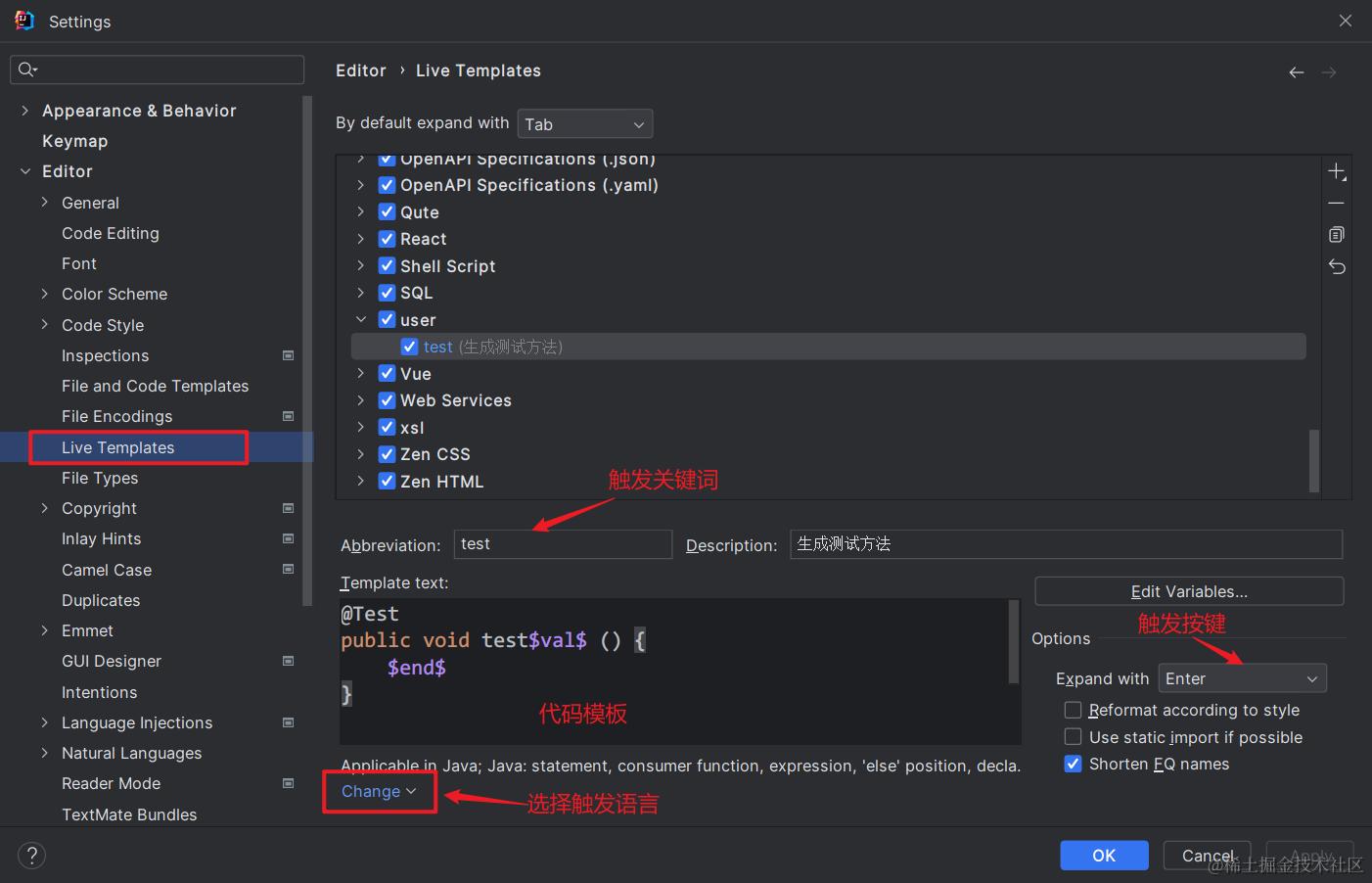This screenshot has height=883, width=1372.
Task: Open the Keymap settings page
Action: (74, 141)
